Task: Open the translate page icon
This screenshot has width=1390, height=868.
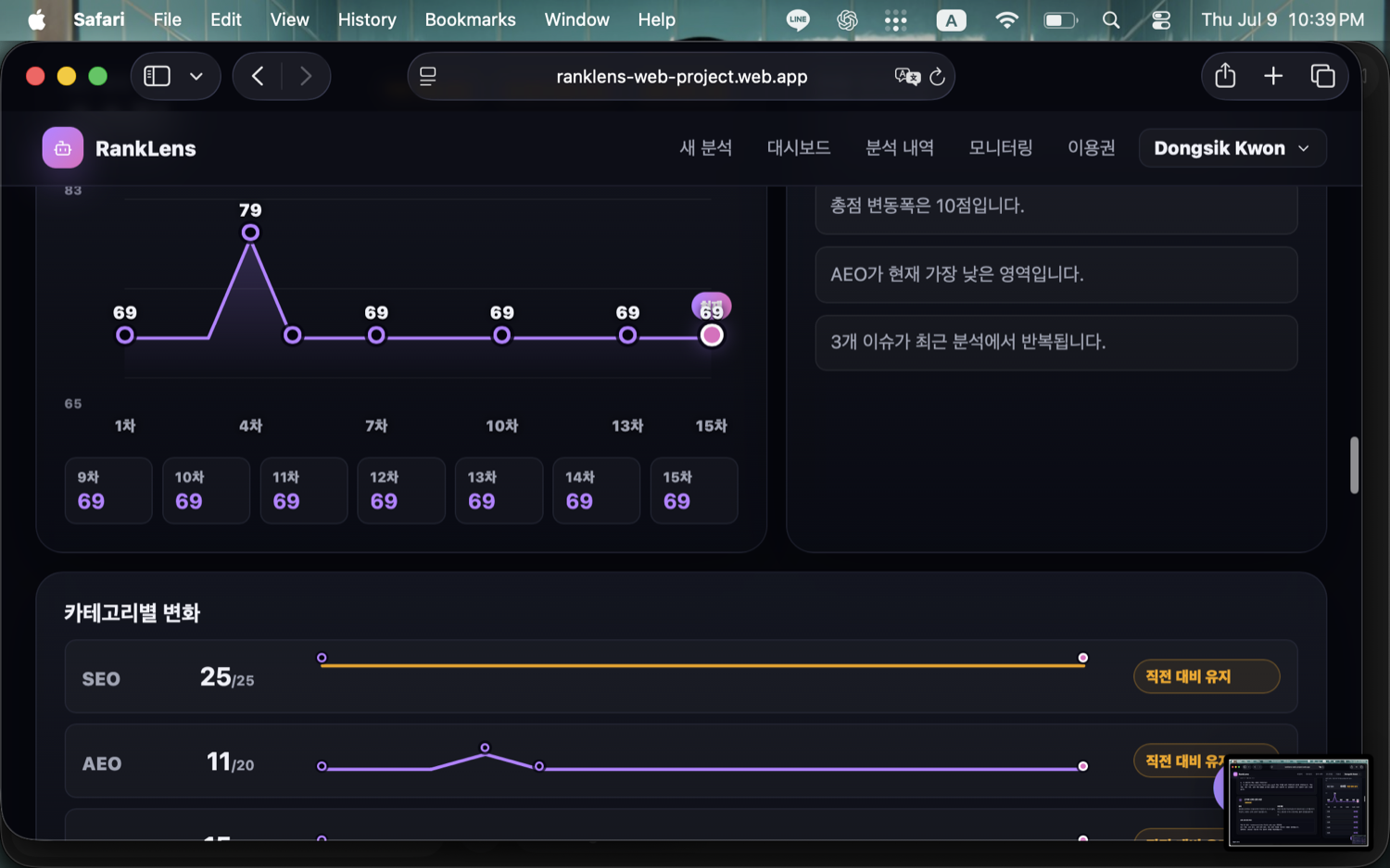Action: pos(907,77)
